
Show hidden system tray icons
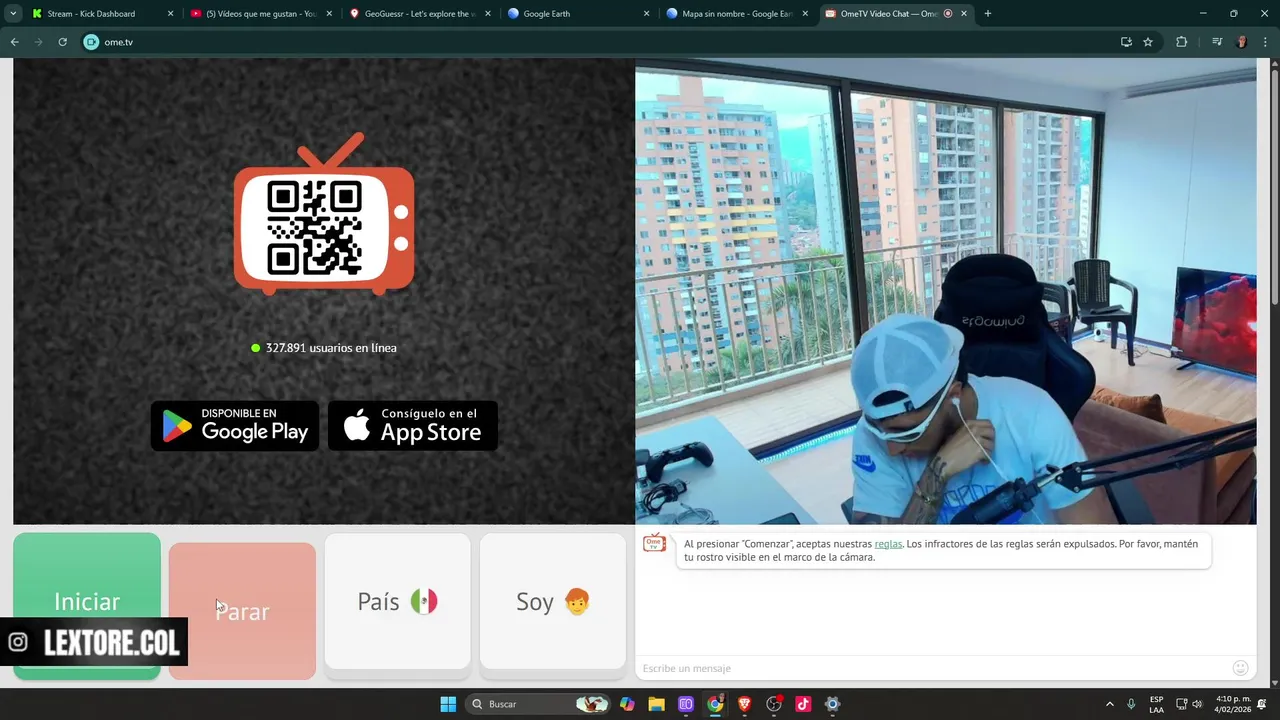1109,704
